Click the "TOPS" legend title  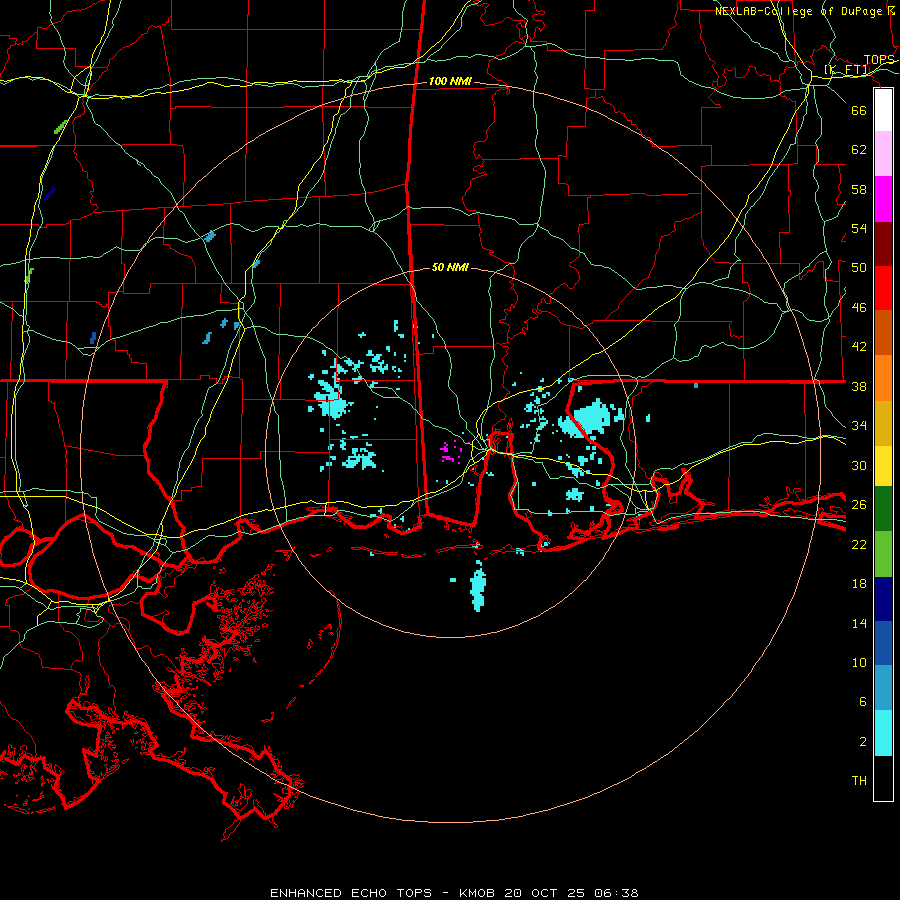point(879,60)
